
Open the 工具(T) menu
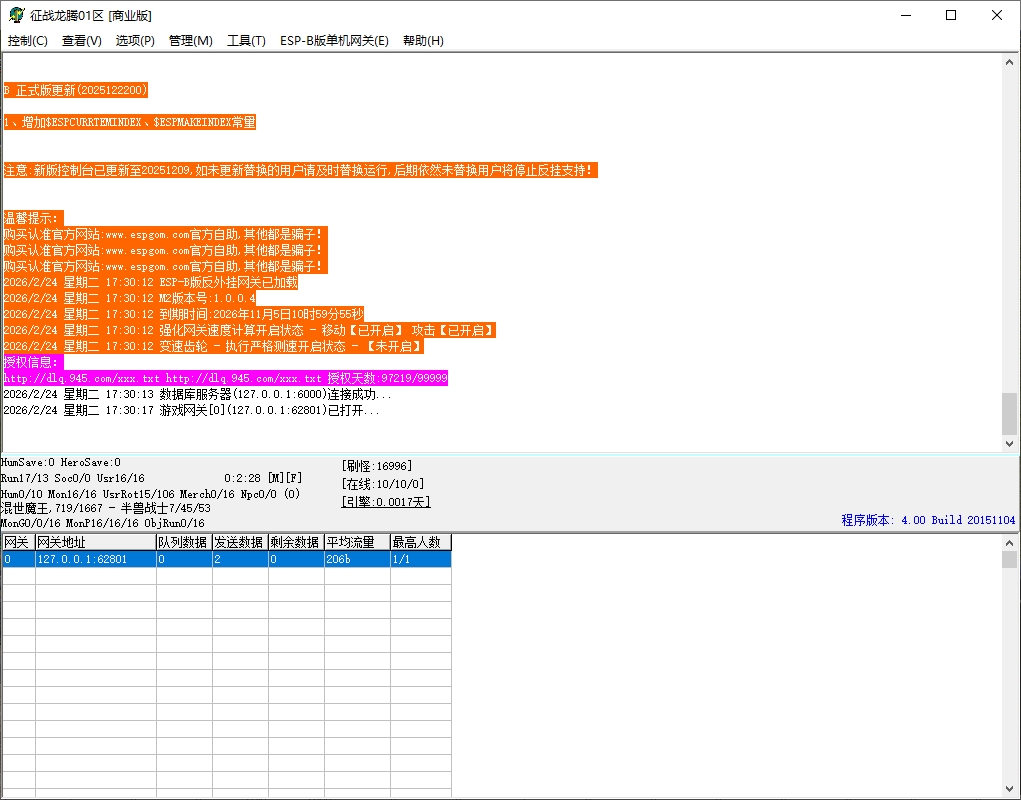[x=246, y=41]
